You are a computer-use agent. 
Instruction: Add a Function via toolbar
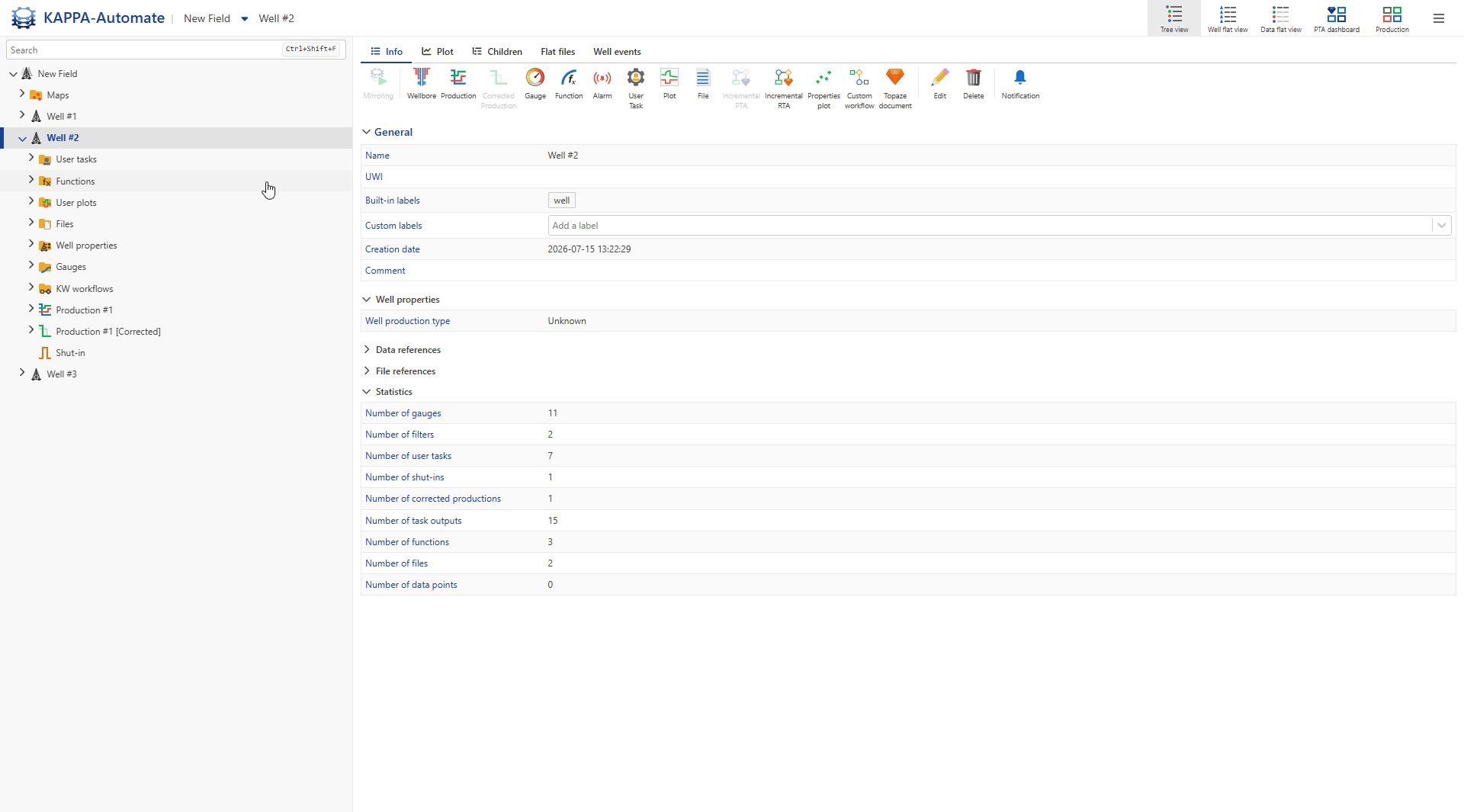(x=569, y=84)
